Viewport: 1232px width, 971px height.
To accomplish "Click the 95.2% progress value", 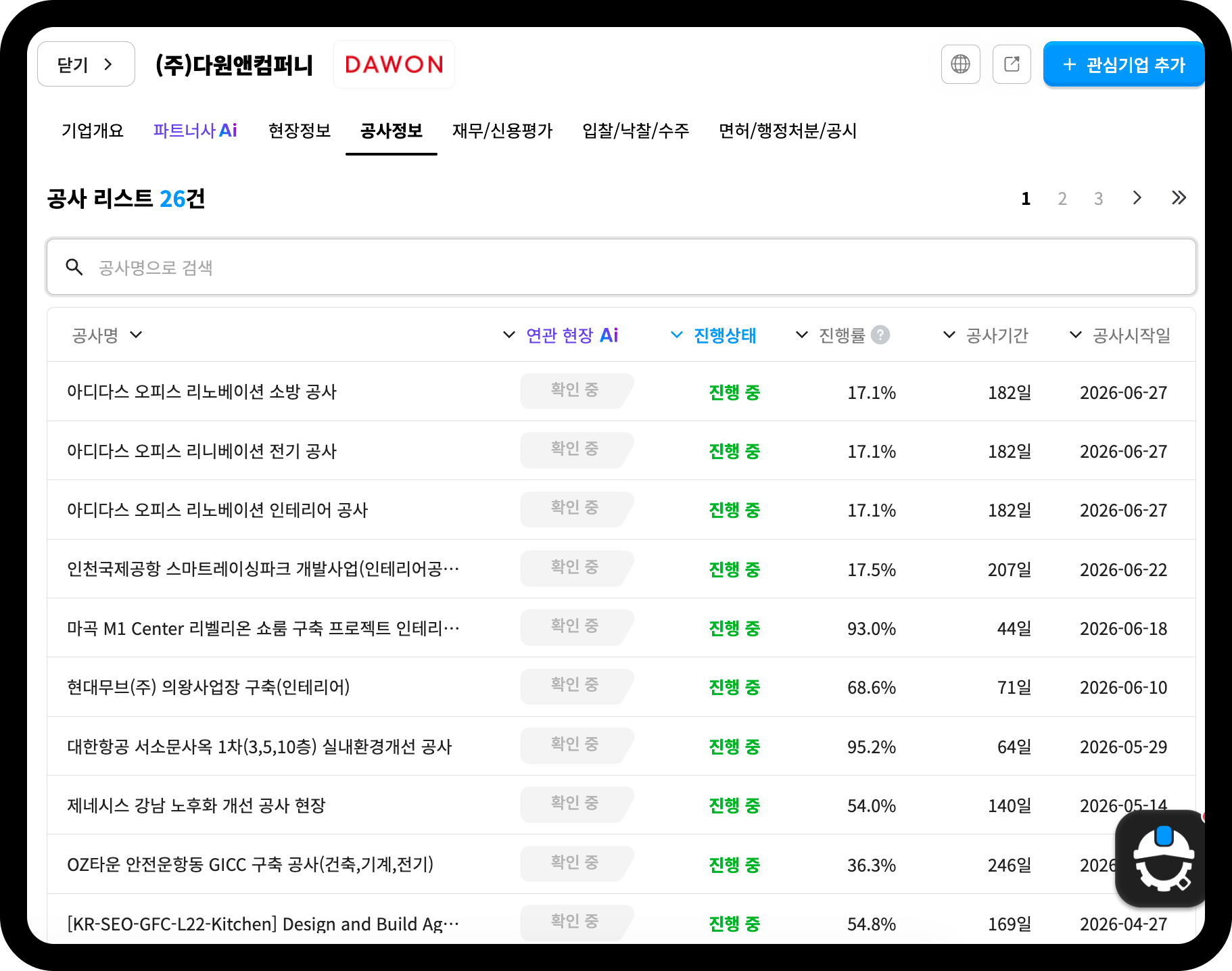I will (872, 747).
